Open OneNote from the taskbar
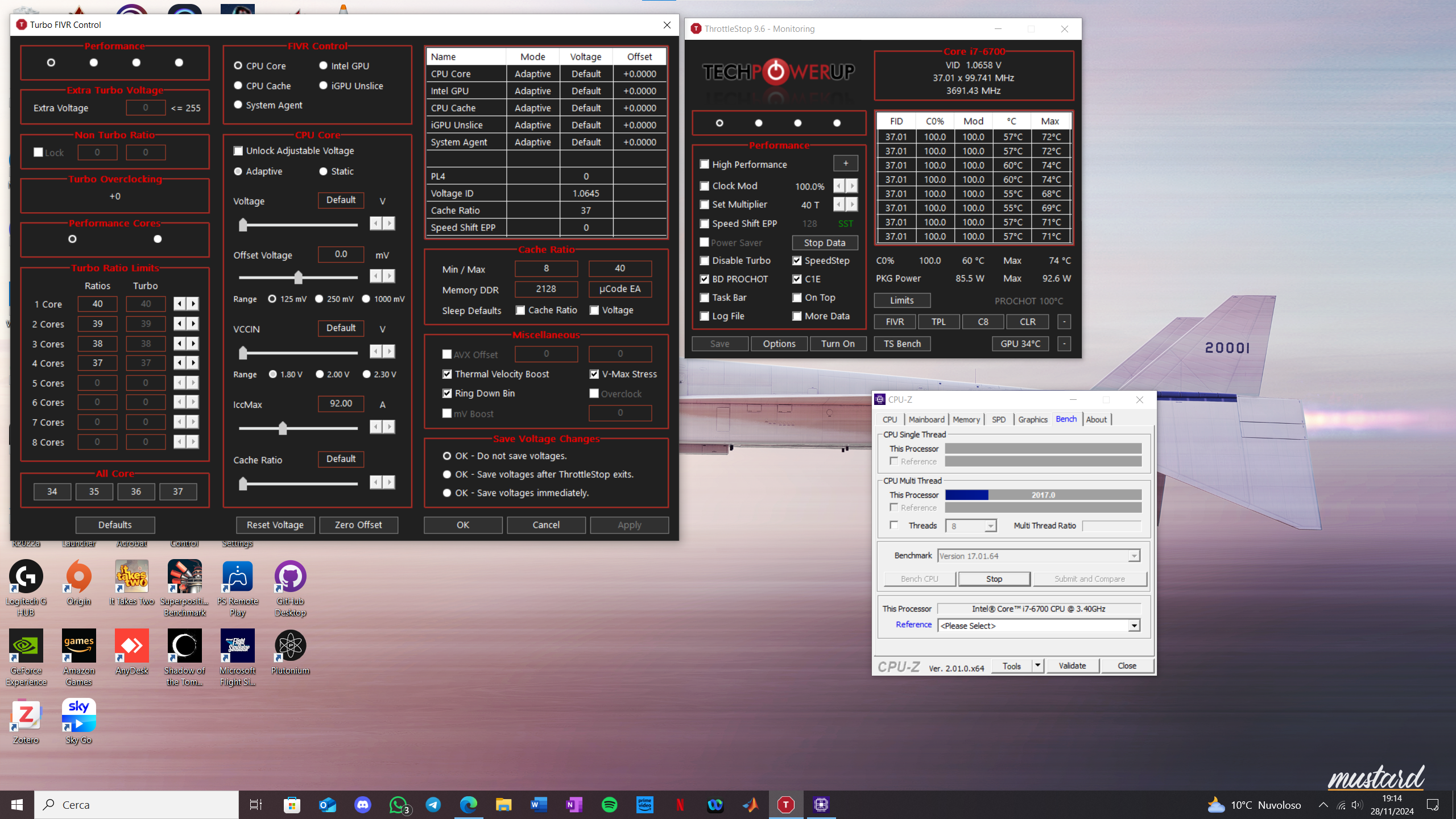 [574, 805]
